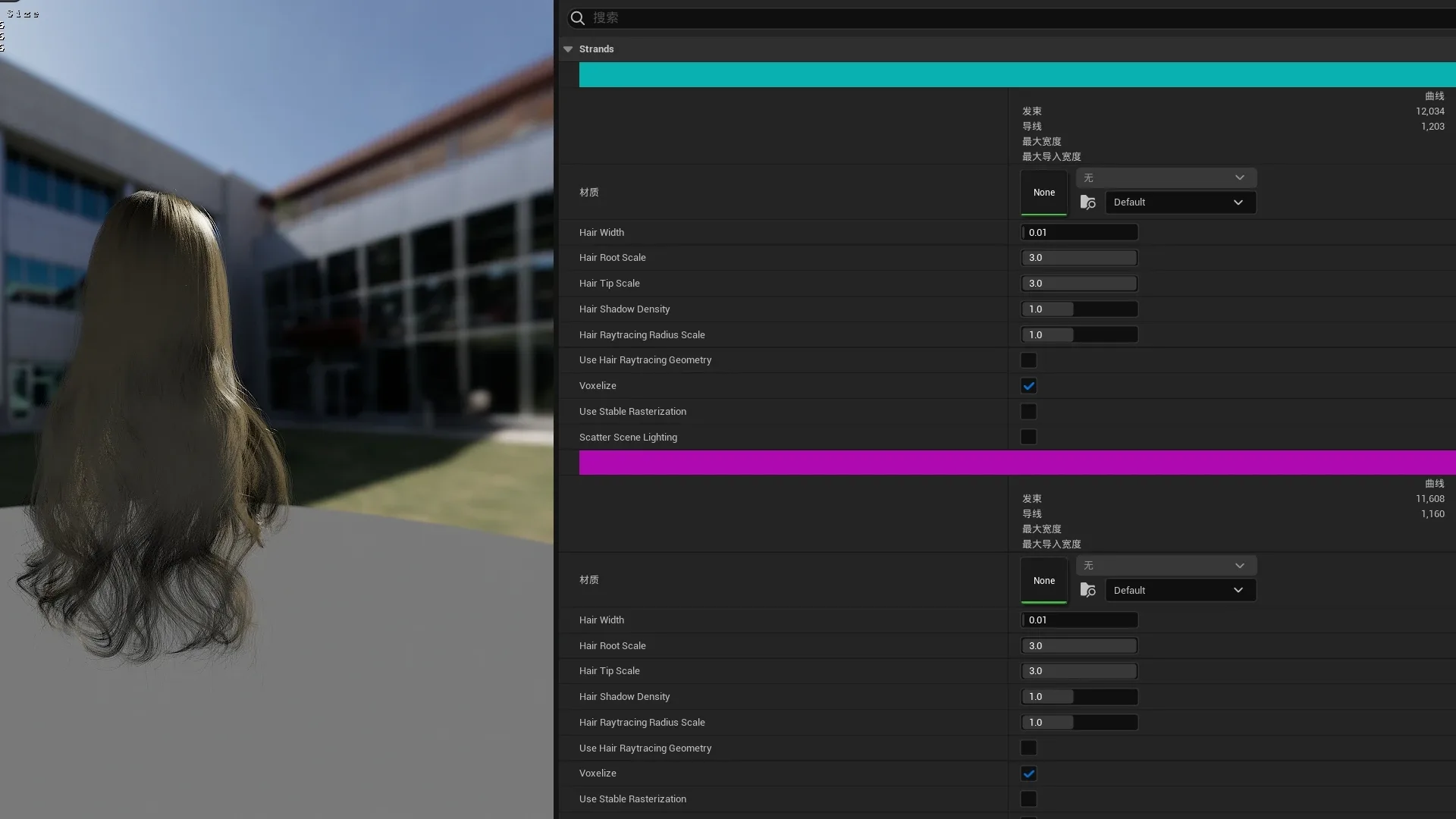Browse to asset icon in second strand group
1456x819 pixels.
tap(1087, 590)
